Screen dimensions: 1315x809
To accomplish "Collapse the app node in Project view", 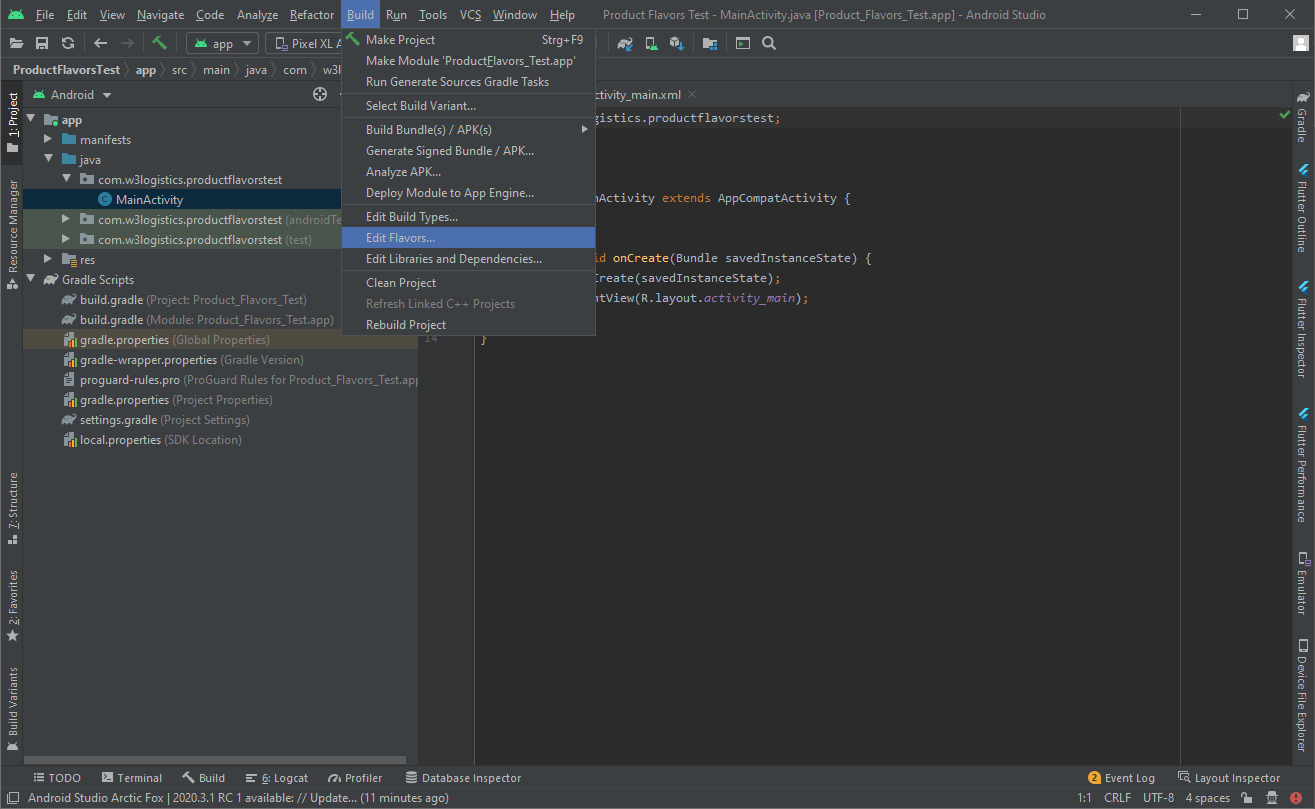I will pos(31,118).
